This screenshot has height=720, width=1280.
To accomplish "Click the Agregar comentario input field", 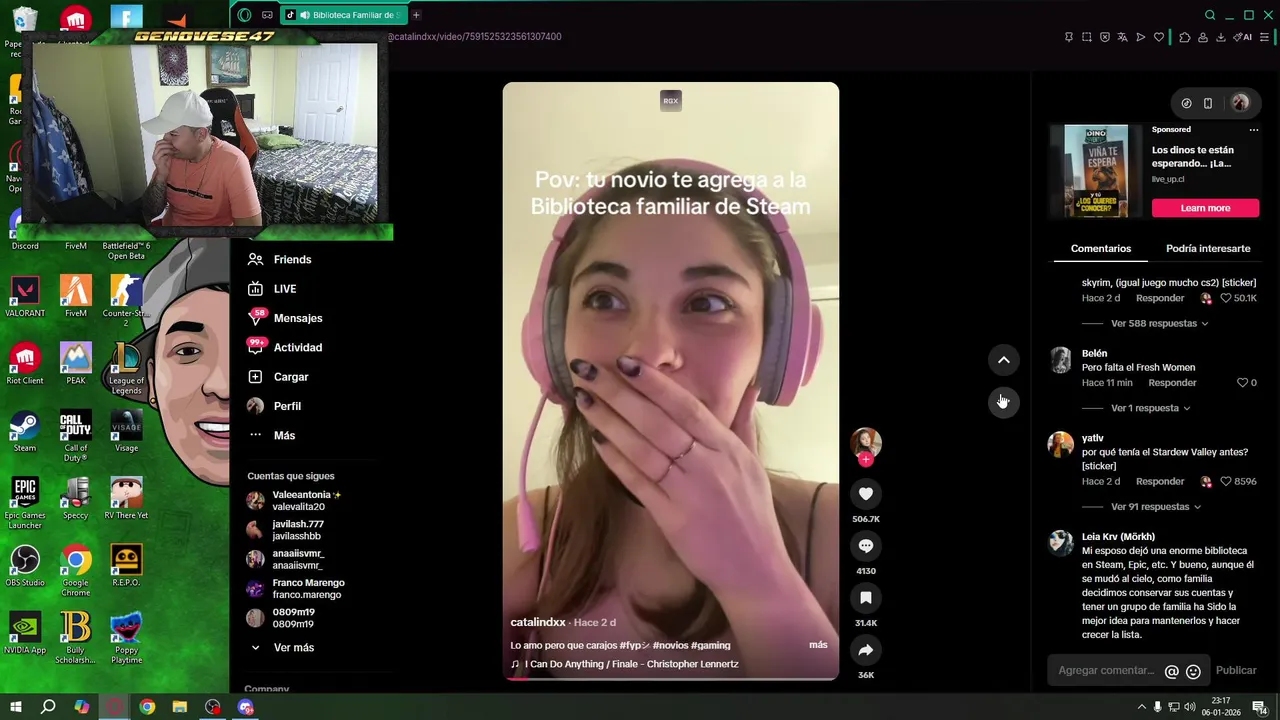I will [1106, 671].
